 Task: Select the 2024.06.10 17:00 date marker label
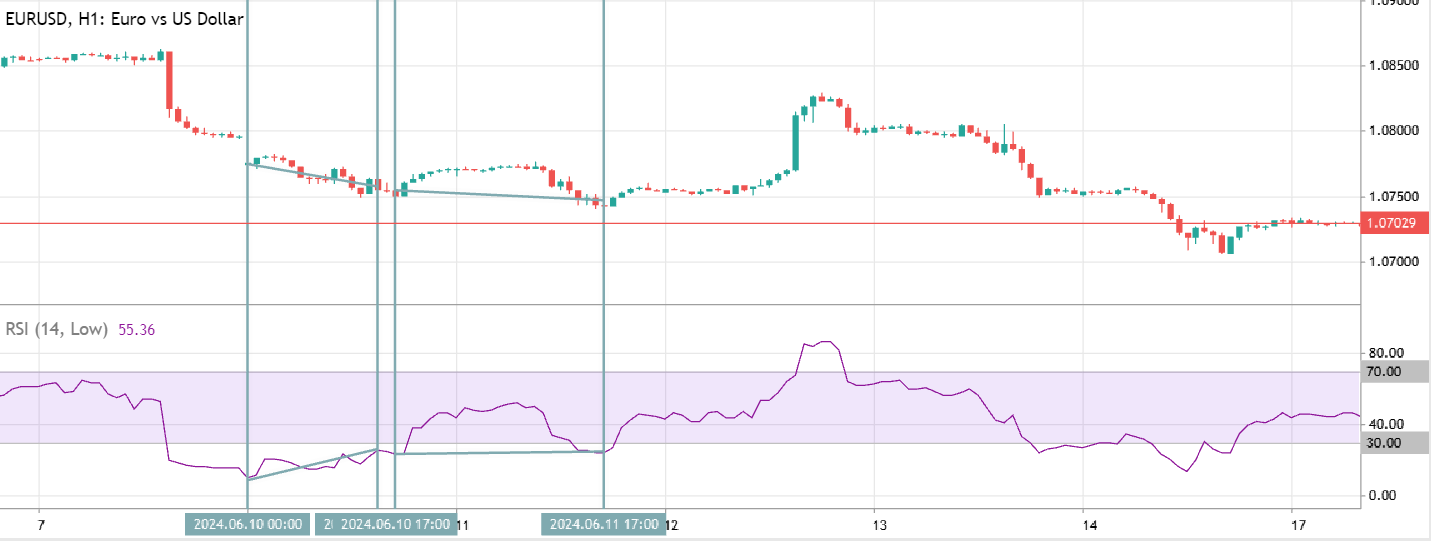pos(394,524)
